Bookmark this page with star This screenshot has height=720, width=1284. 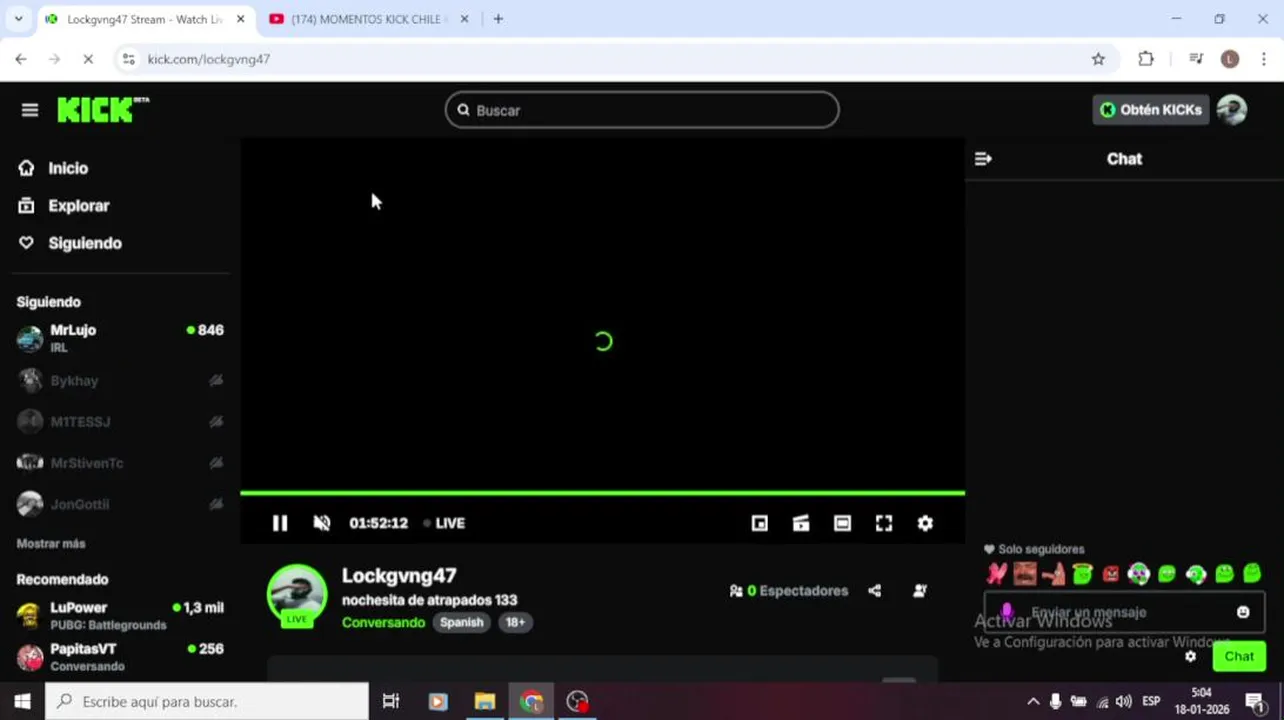tap(1098, 59)
